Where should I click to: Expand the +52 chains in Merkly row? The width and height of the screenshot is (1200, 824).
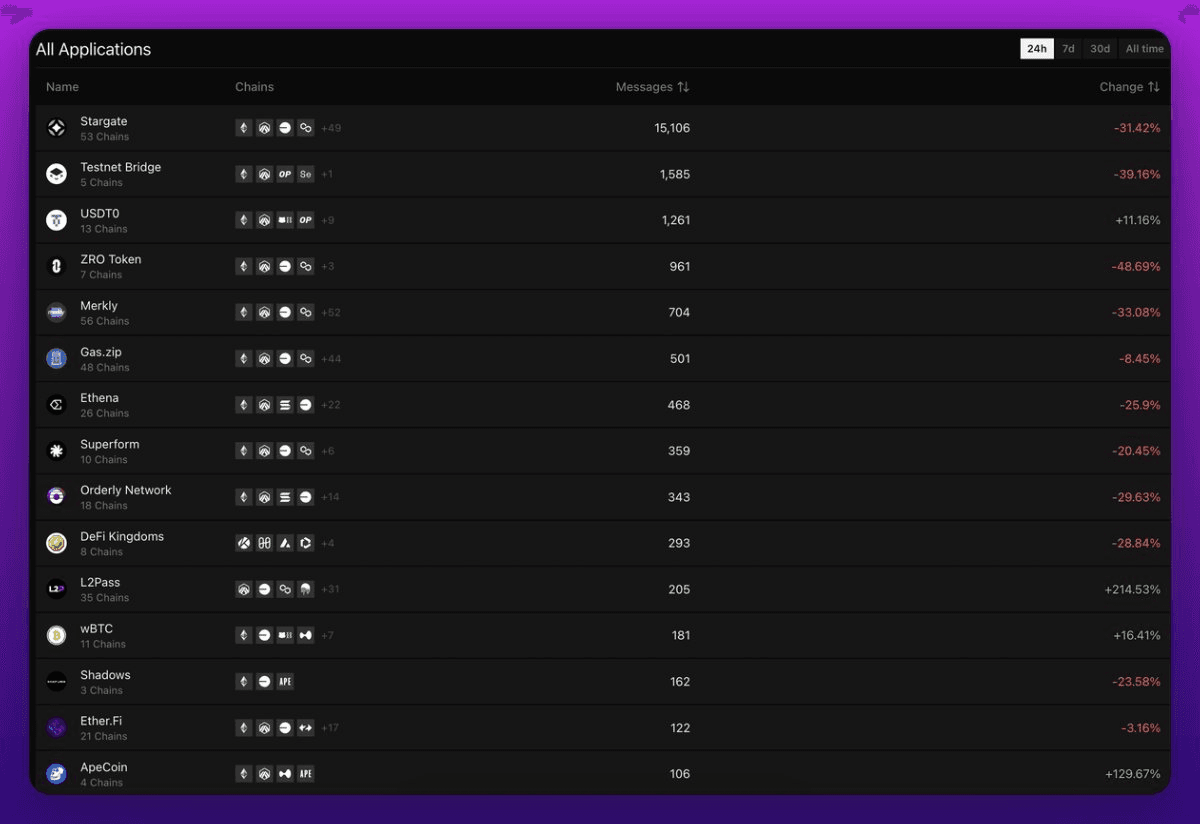pyautogui.click(x=331, y=313)
